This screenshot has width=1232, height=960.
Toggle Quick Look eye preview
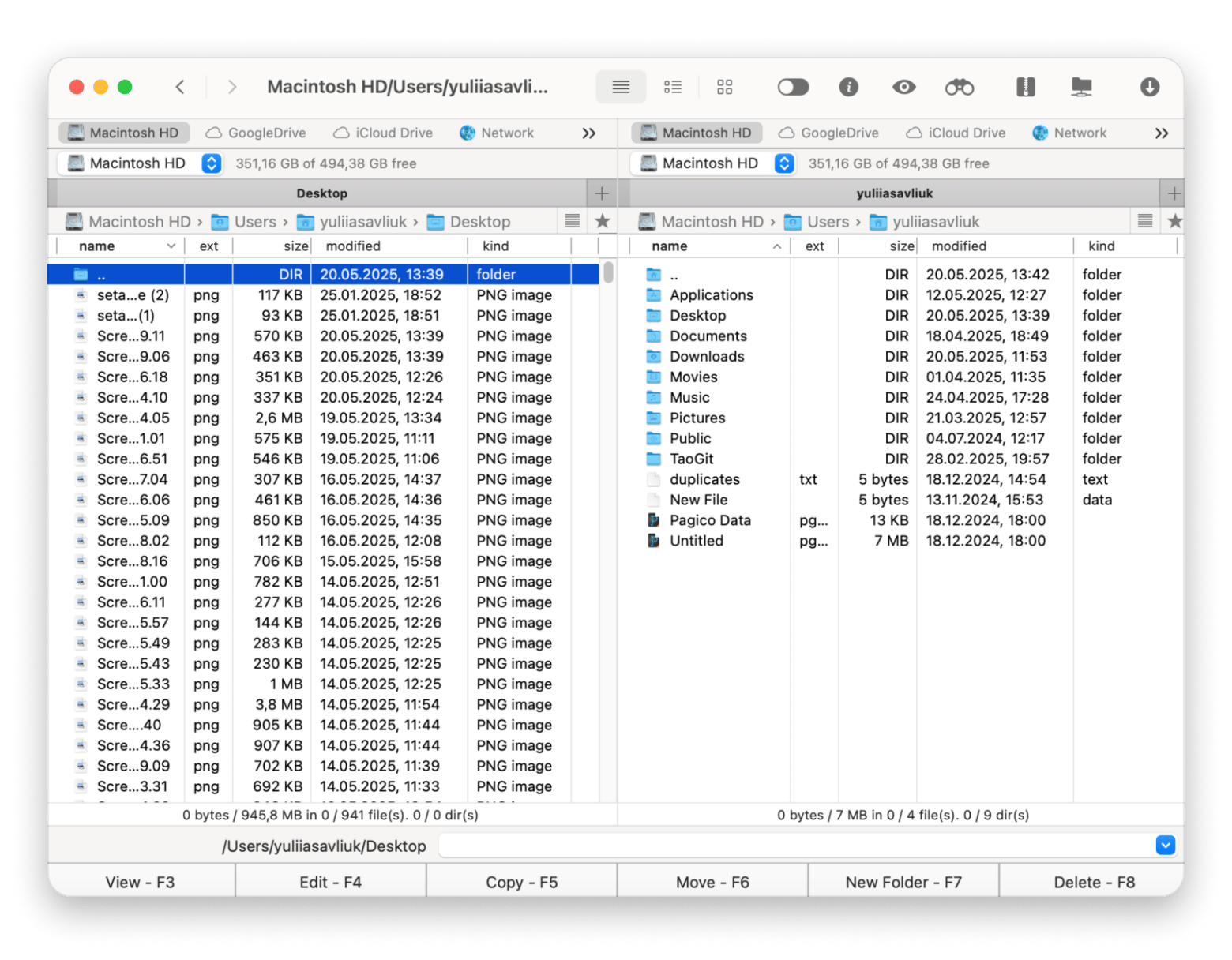903,87
